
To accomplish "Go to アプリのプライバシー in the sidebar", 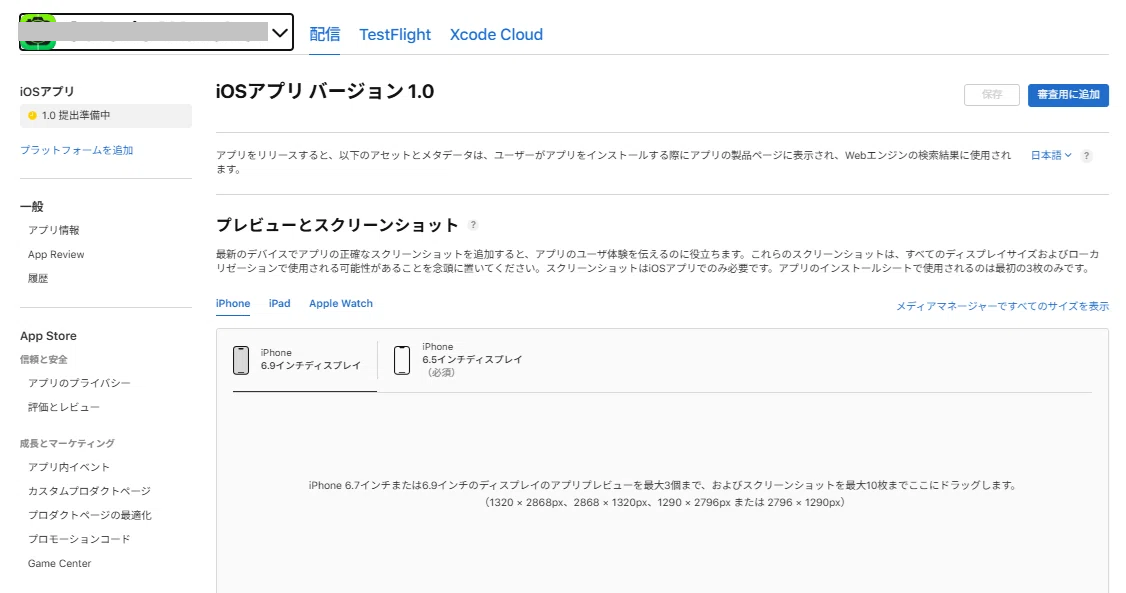I will [79, 383].
